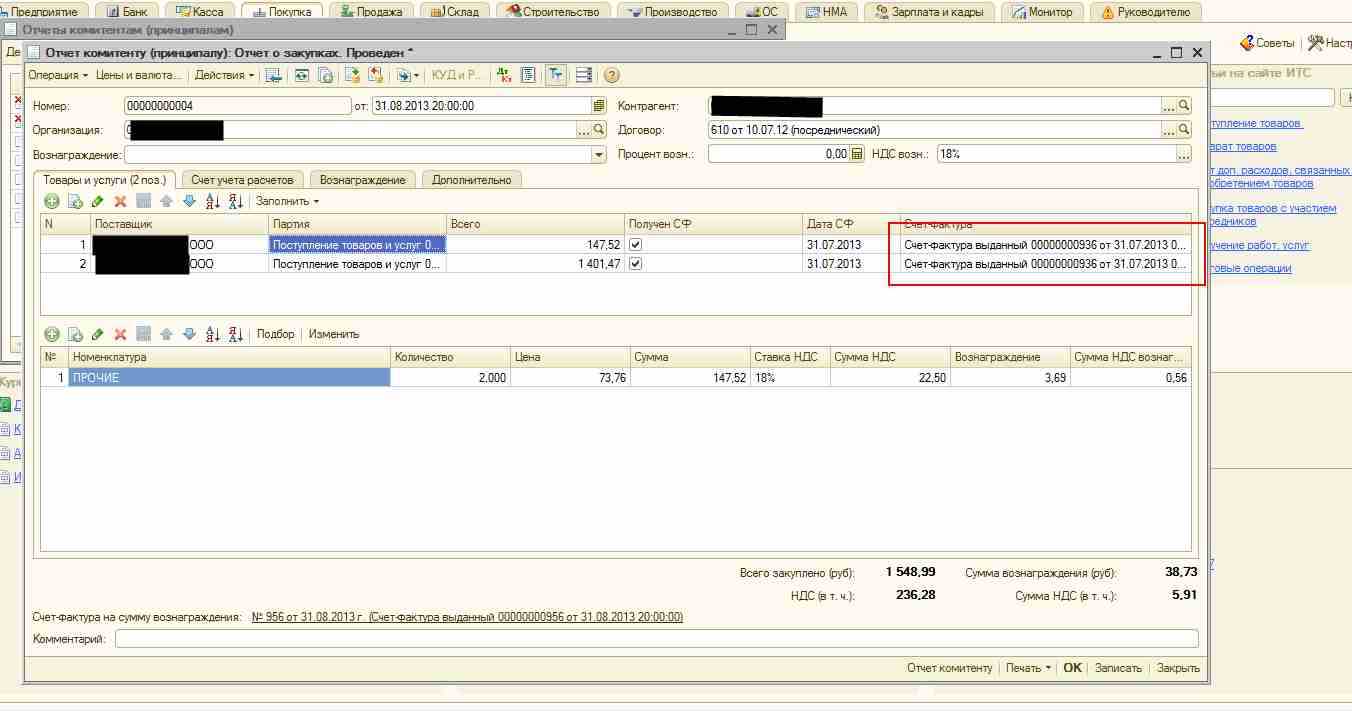This screenshot has height=711, width=1352.
Task: Edit row pencil icon in the suppliers toolbar
Action: click(97, 201)
